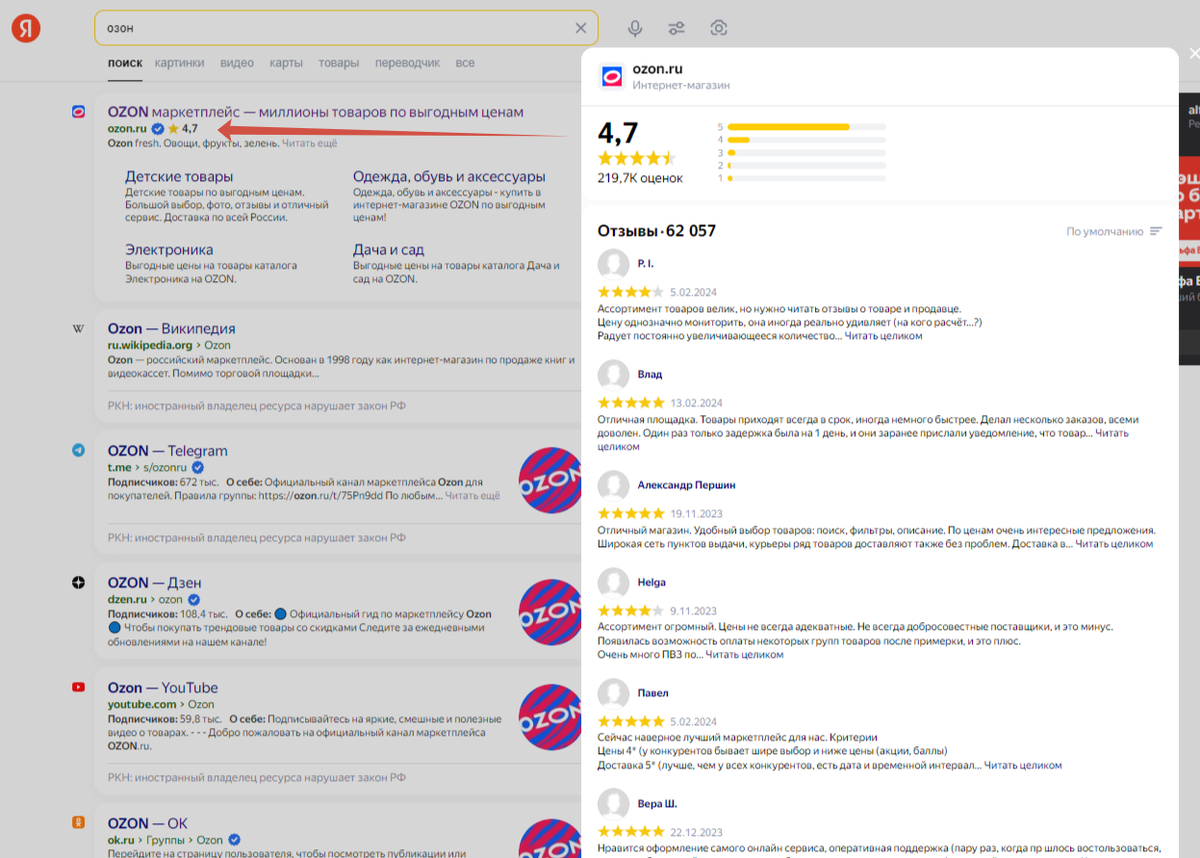
Task: Click the 5-star rating bar in the histogram
Action: tap(807, 127)
